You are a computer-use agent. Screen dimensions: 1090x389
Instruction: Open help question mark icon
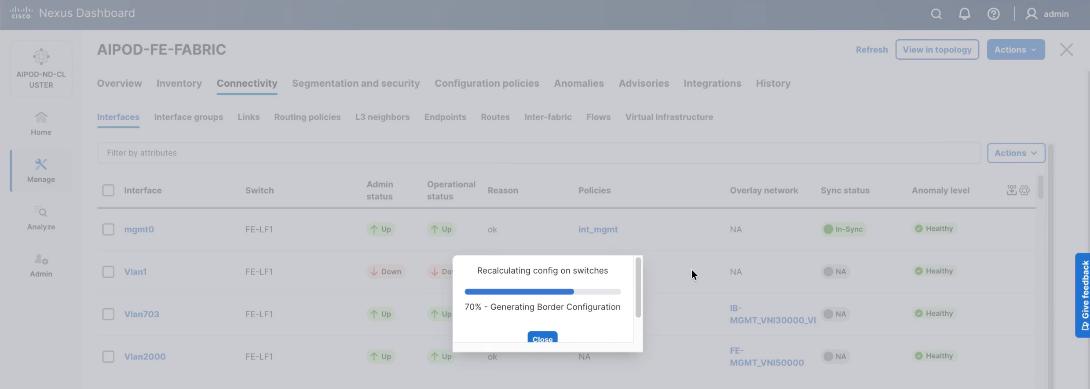click(993, 14)
